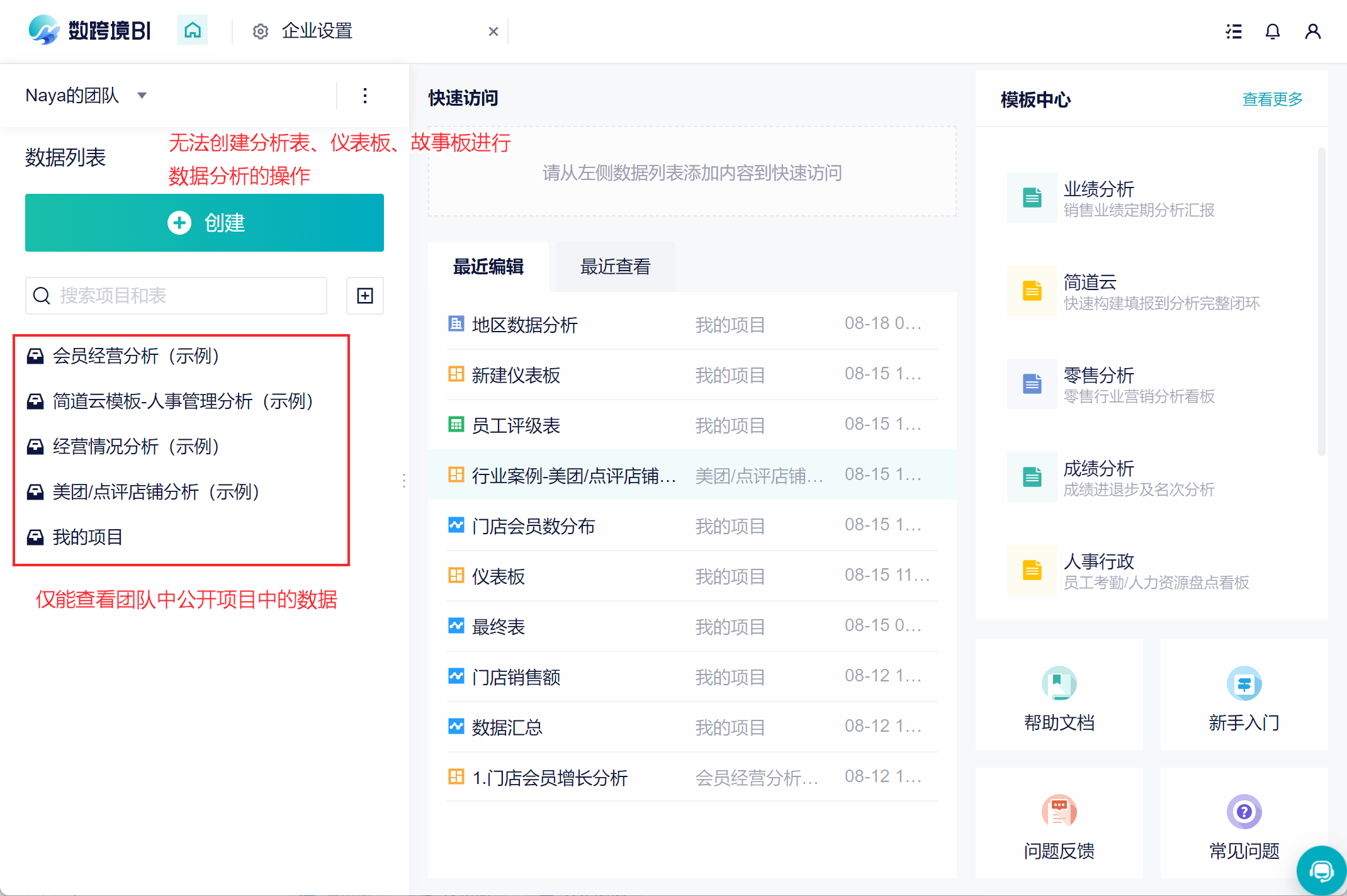
Task: Close the 企业设置 tab
Action: pyautogui.click(x=493, y=31)
